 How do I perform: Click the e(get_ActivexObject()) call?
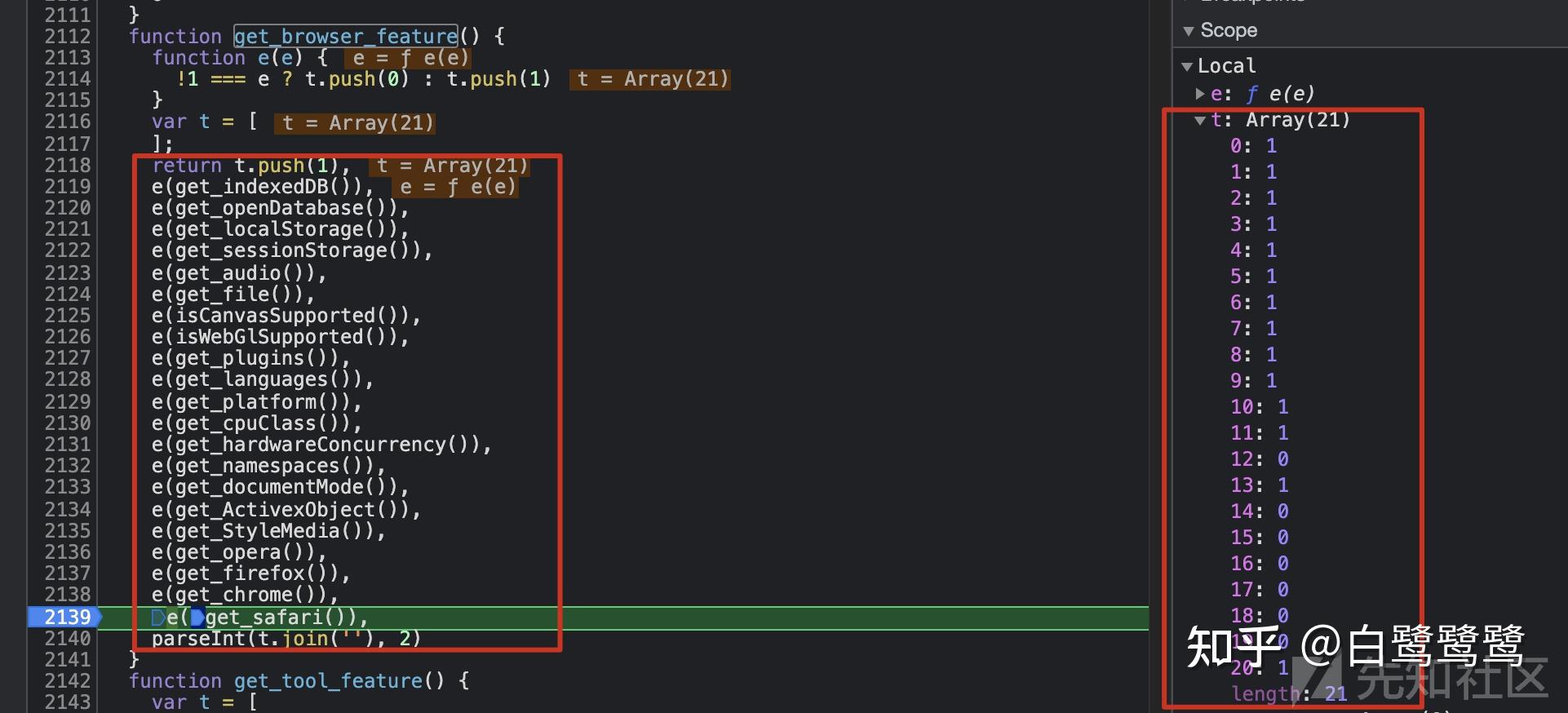pyautogui.click(x=281, y=510)
